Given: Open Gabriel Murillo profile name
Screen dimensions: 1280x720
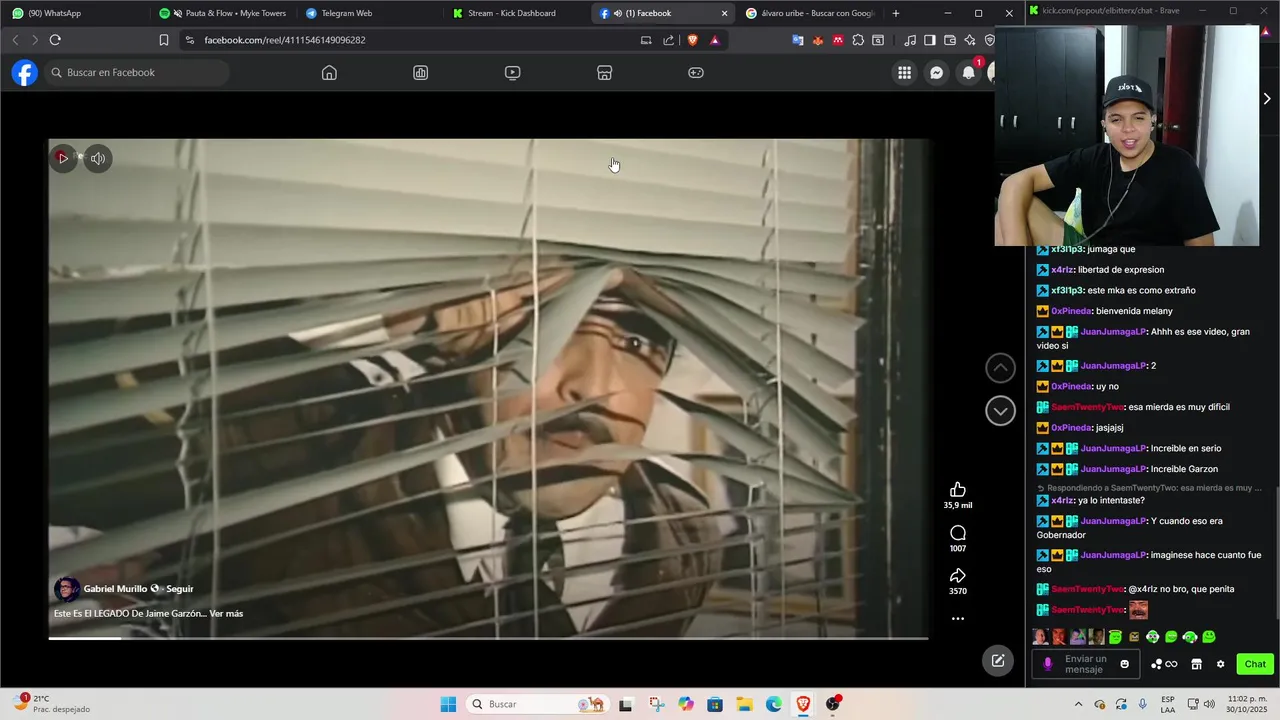Looking at the screenshot, I should point(115,589).
